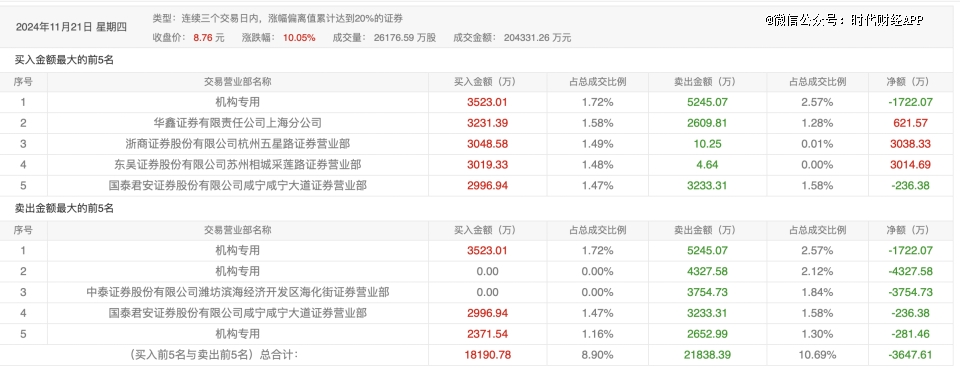Click 买入金额（万）header in buy table
Viewport: 960px width, 369px height.
coord(485,82)
